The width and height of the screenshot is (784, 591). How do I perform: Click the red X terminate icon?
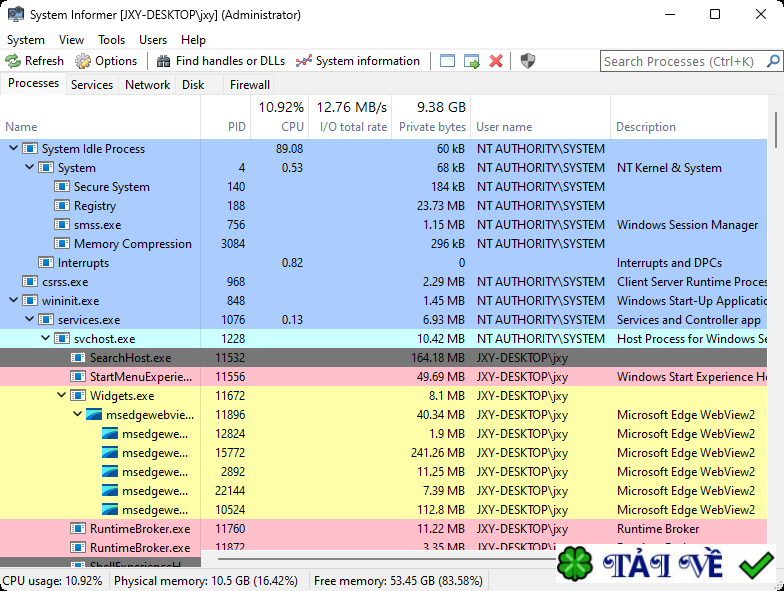(496, 61)
